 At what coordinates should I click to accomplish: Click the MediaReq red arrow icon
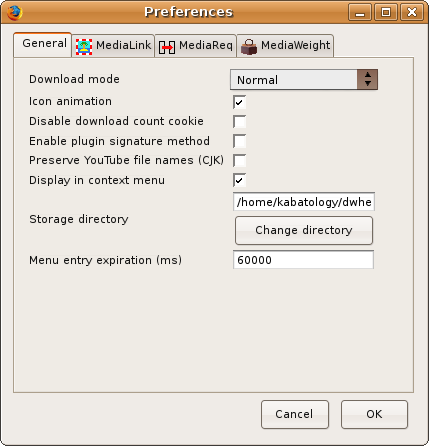click(x=167, y=47)
